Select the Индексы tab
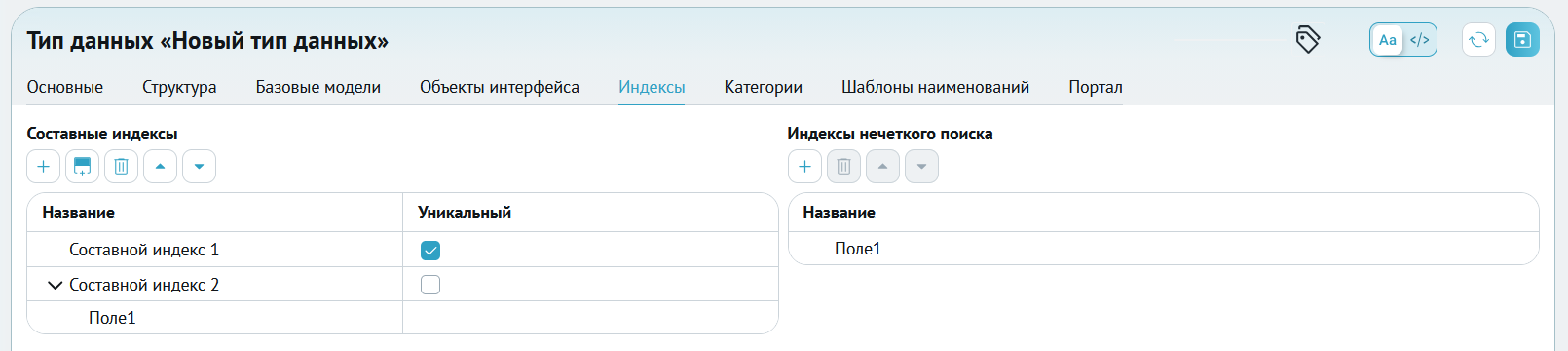This screenshot has height=351, width=1568. coord(652,87)
